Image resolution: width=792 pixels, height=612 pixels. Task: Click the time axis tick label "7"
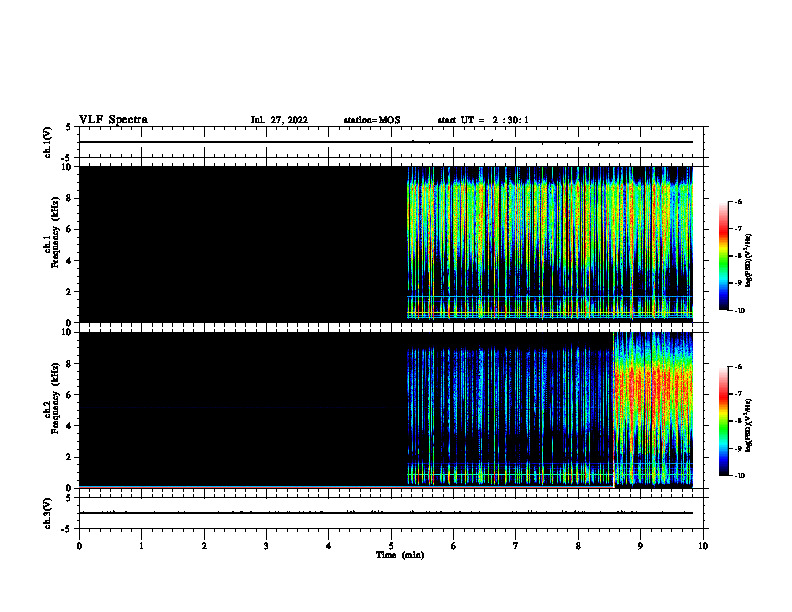(516, 545)
